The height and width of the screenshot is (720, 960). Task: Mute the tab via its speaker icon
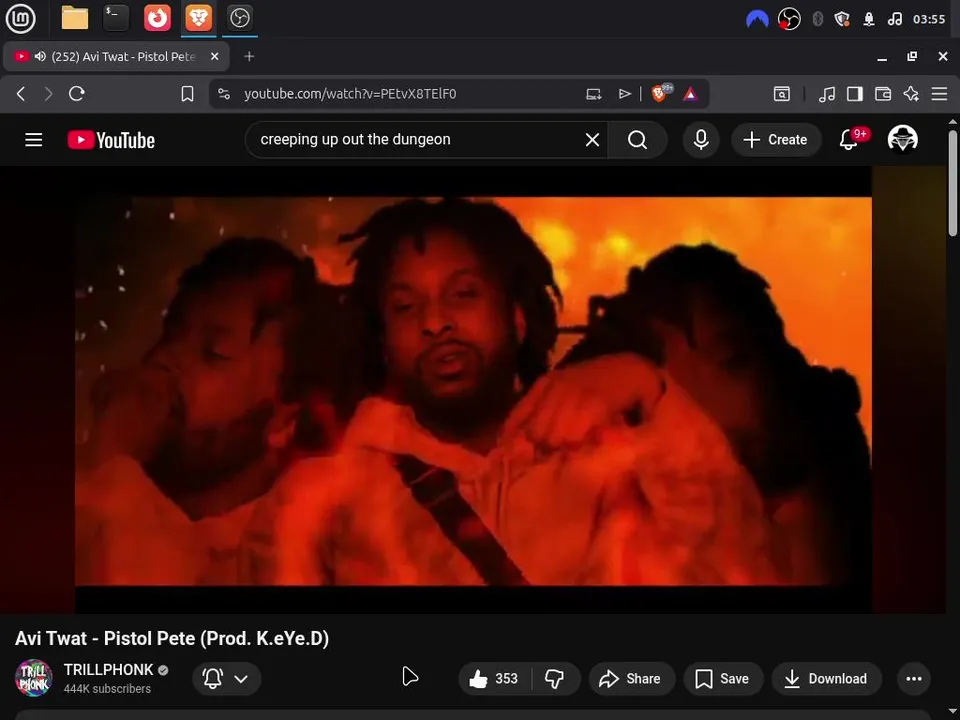(x=40, y=56)
